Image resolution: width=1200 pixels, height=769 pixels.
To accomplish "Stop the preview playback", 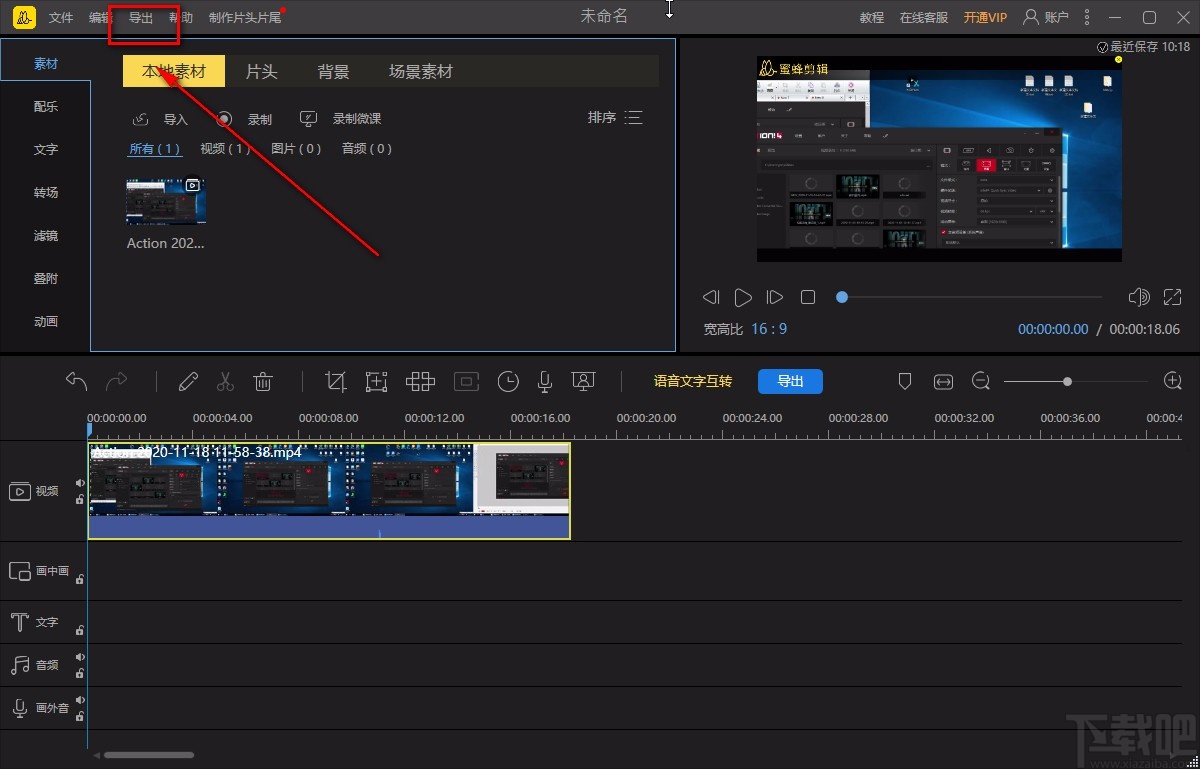I will tap(808, 297).
